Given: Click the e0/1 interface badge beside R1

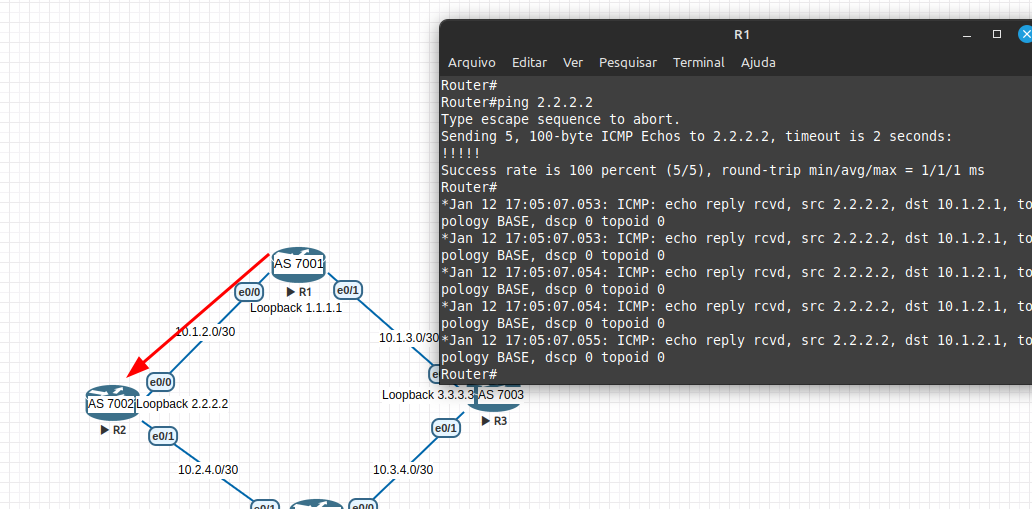Looking at the screenshot, I should tap(347, 290).
